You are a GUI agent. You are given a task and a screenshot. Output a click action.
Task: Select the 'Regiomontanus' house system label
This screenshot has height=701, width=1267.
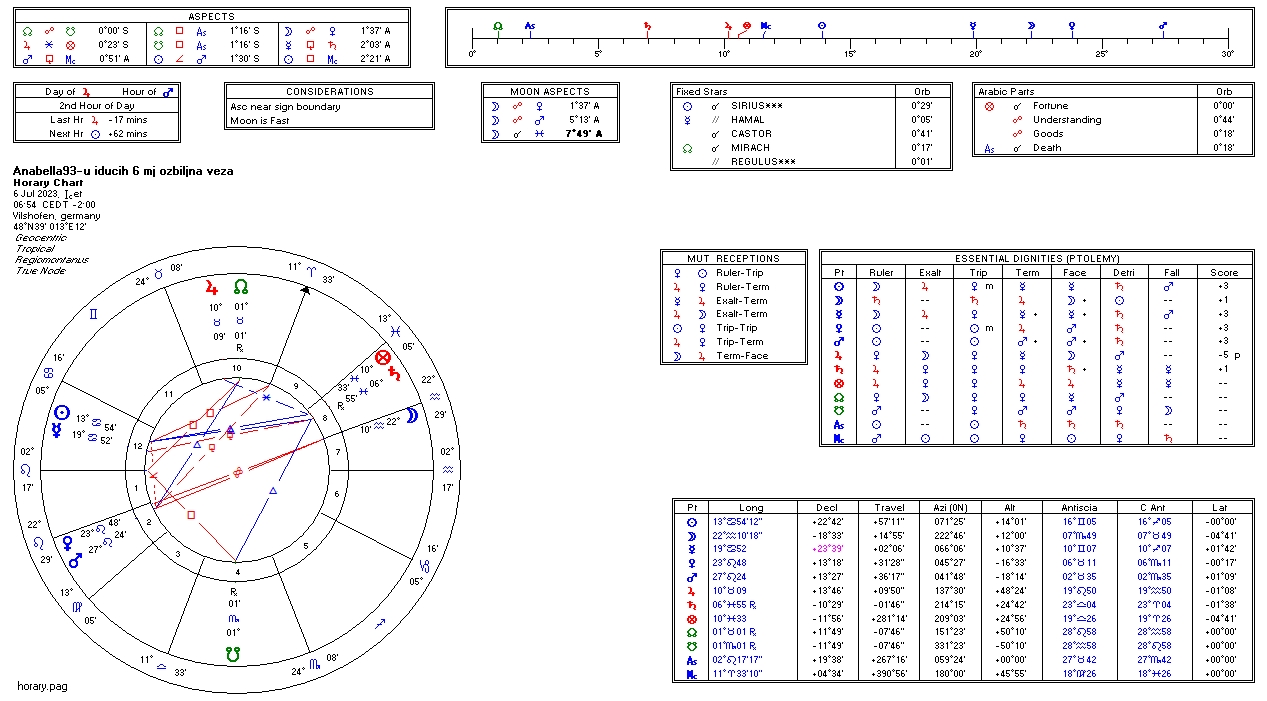pos(52,260)
